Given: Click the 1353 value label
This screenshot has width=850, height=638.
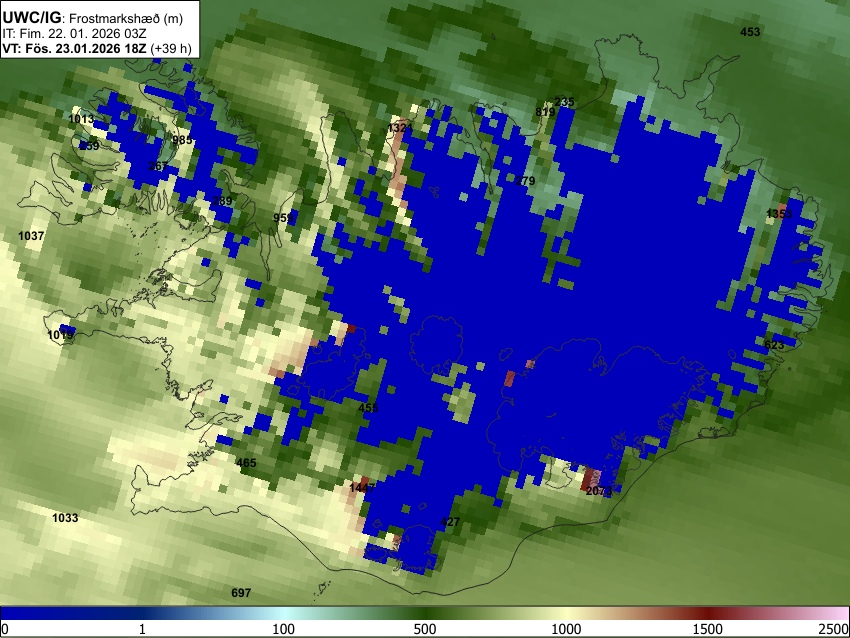Looking at the screenshot, I should click(x=780, y=214).
